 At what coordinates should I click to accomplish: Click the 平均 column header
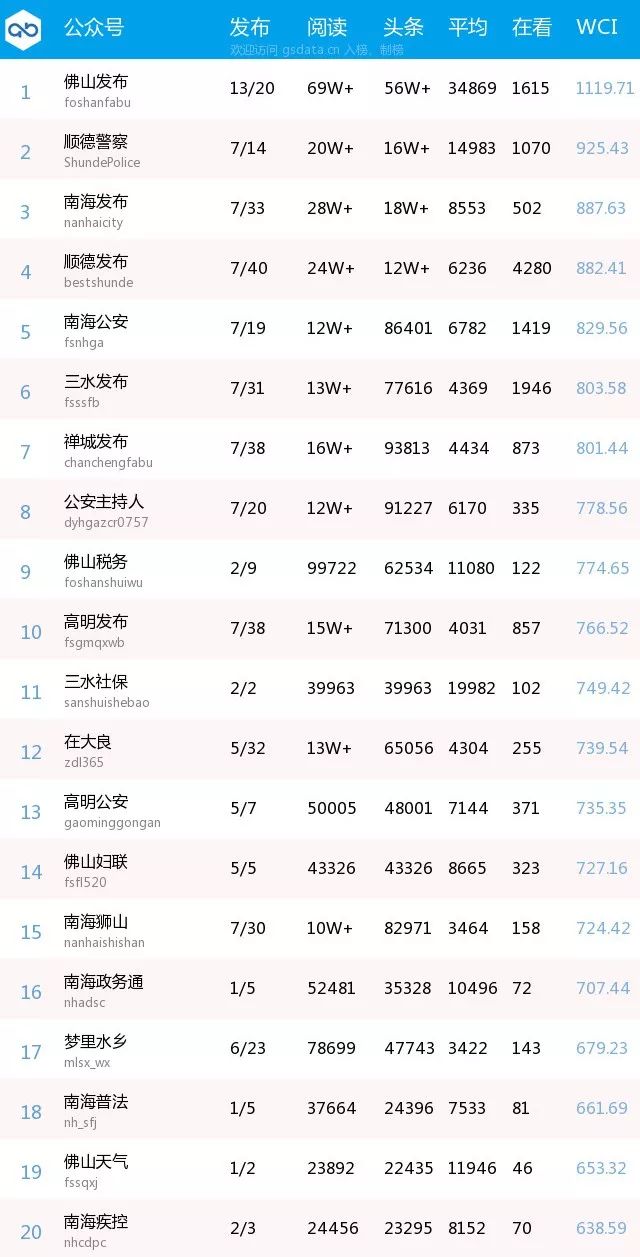(468, 28)
